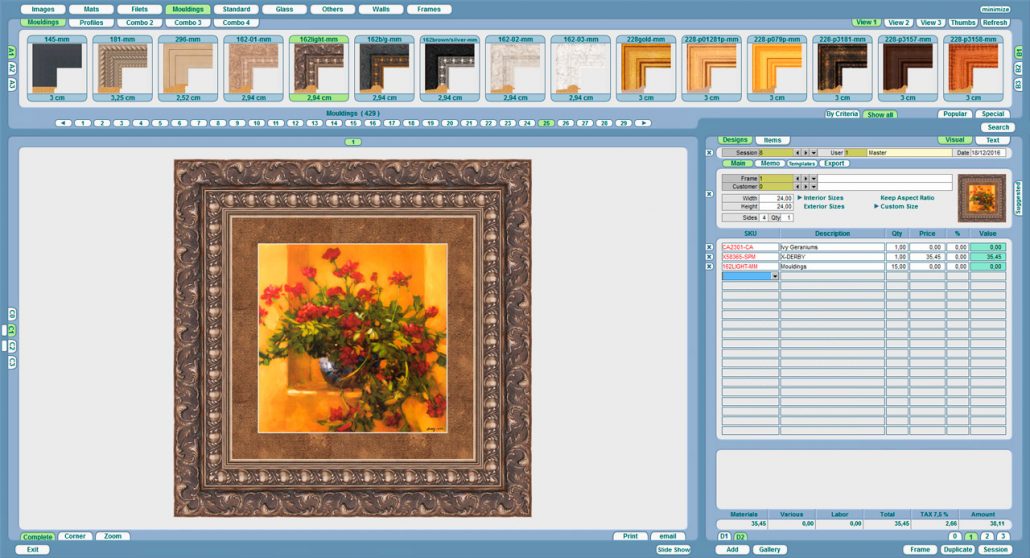Open the Session dropdown arrow

pyautogui.click(x=814, y=152)
